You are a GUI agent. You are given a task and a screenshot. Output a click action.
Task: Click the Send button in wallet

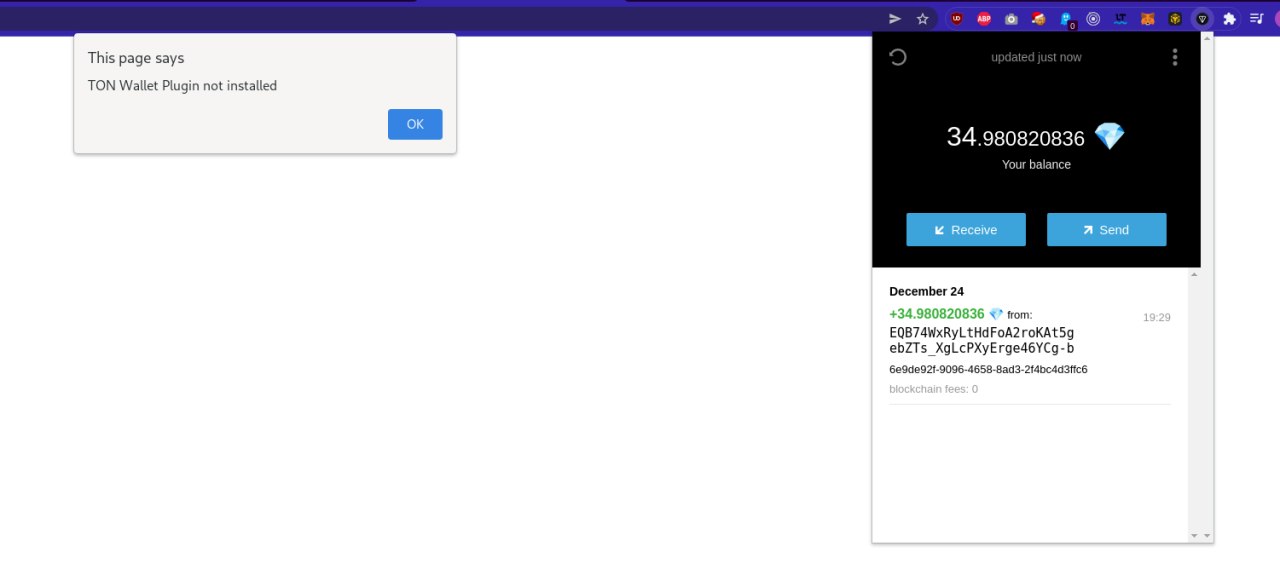1106,229
